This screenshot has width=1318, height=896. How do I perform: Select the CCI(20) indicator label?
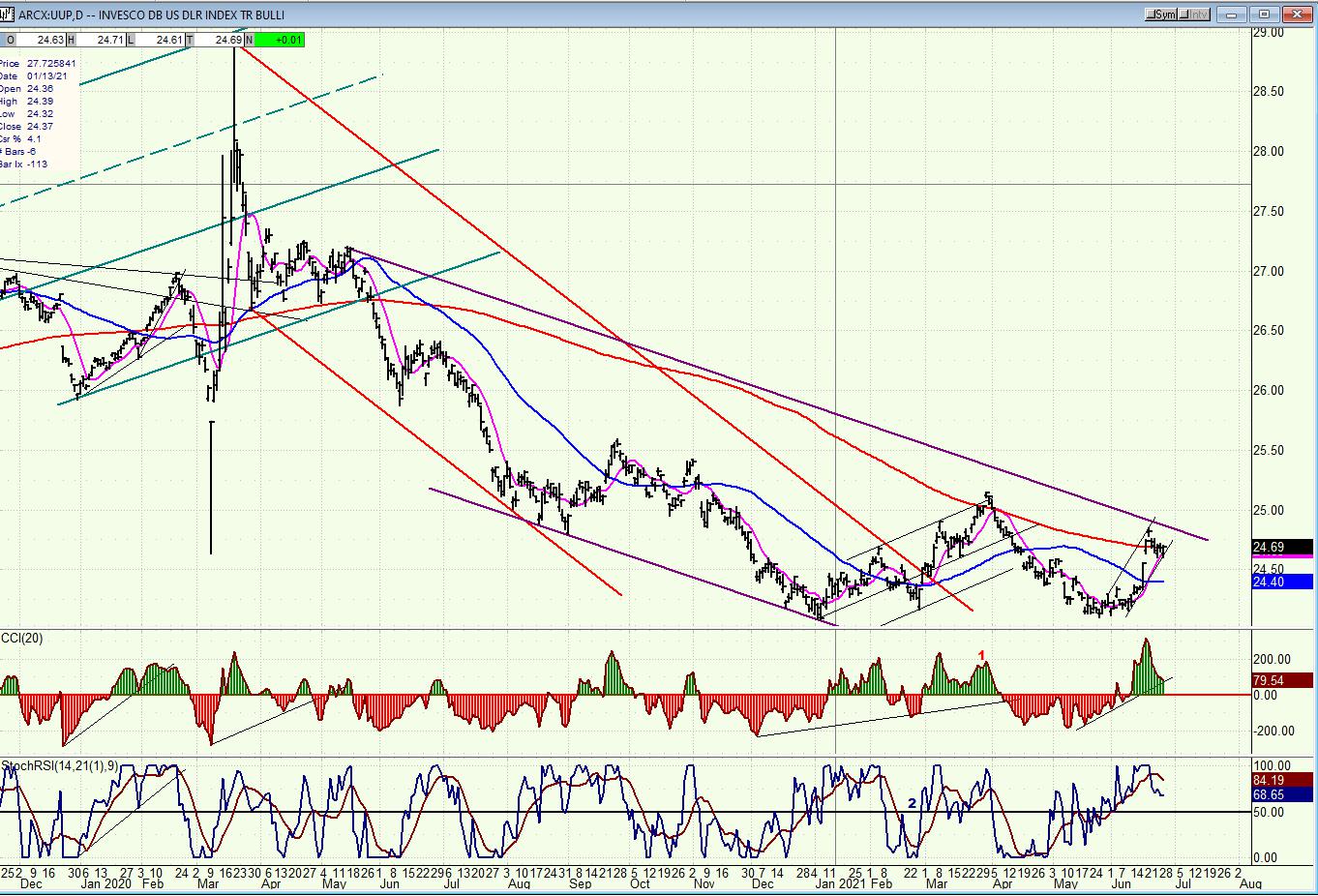(x=23, y=637)
